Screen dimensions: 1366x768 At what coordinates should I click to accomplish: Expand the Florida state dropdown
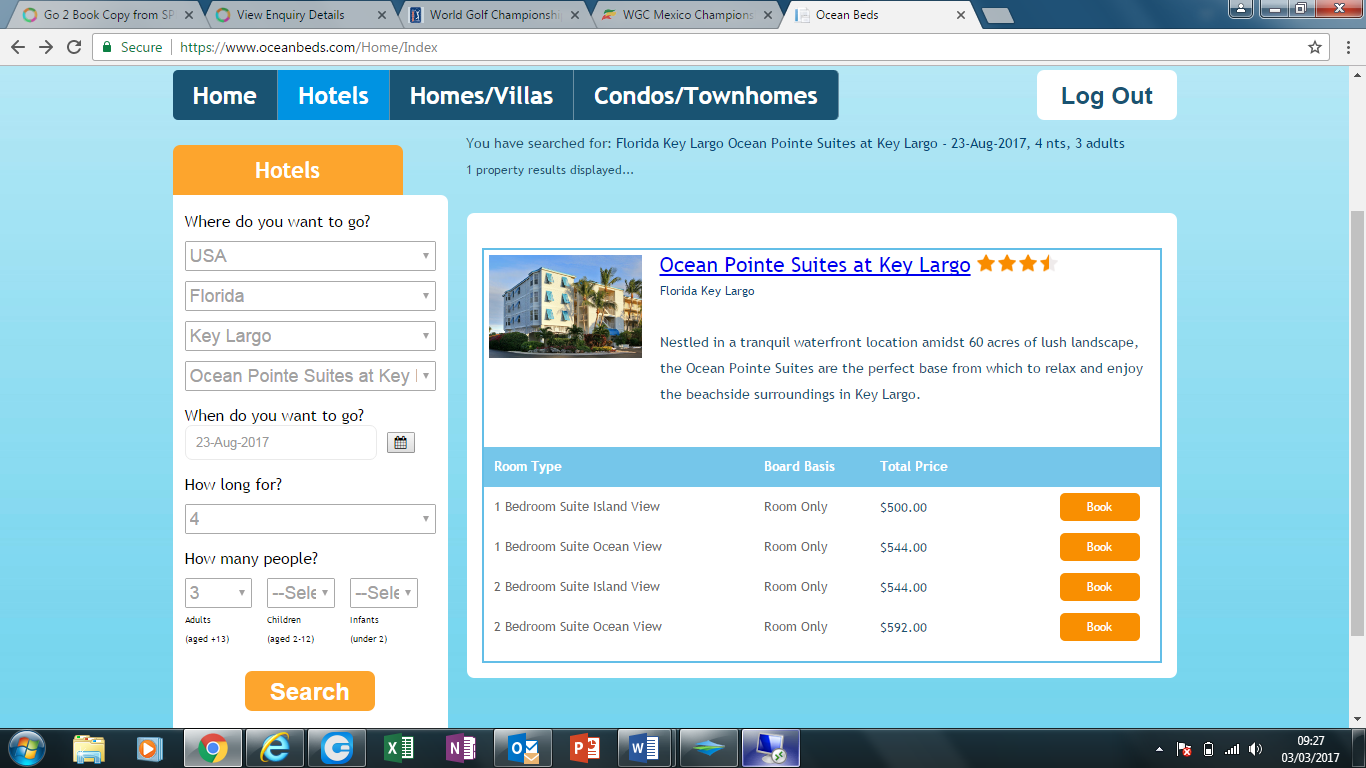tap(310, 296)
